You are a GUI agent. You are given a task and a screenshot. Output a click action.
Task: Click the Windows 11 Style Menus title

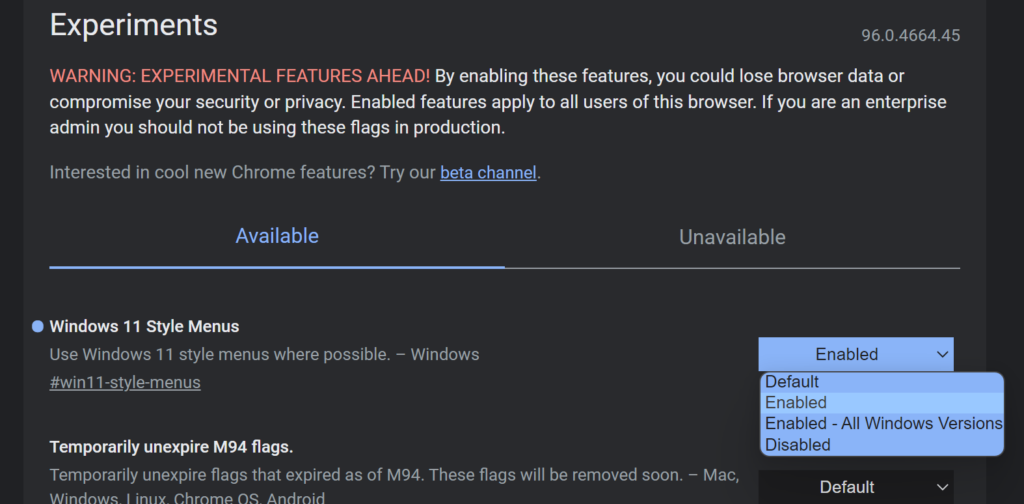pos(144,326)
